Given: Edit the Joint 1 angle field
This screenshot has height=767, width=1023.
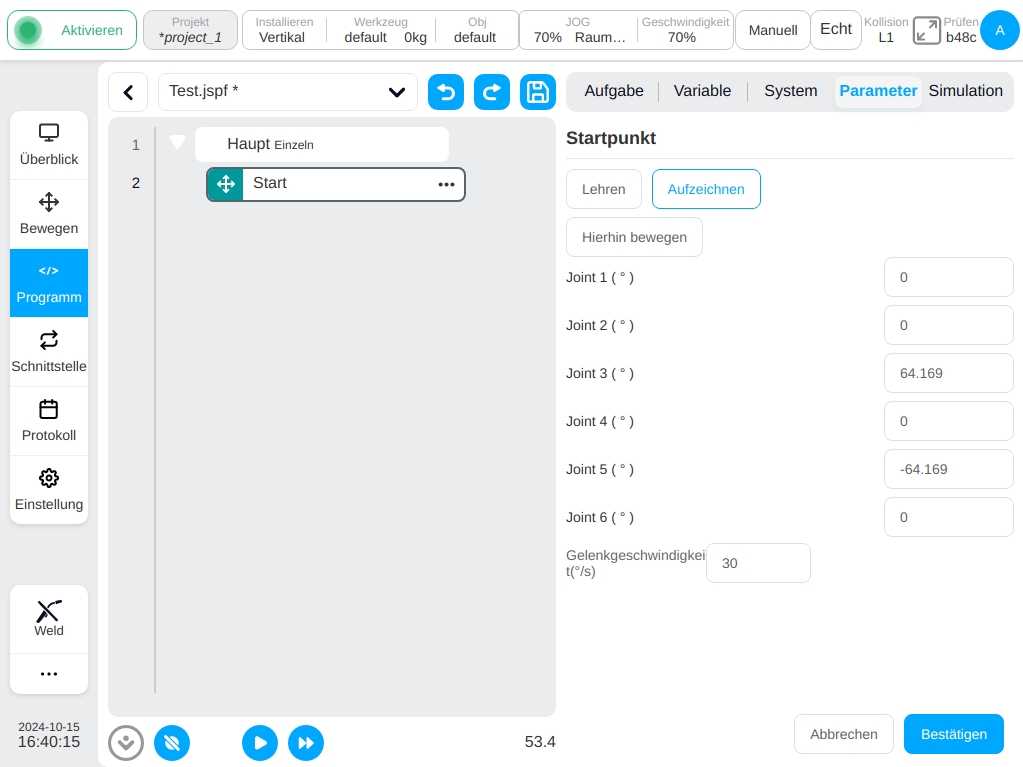Looking at the screenshot, I should pos(949,277).
